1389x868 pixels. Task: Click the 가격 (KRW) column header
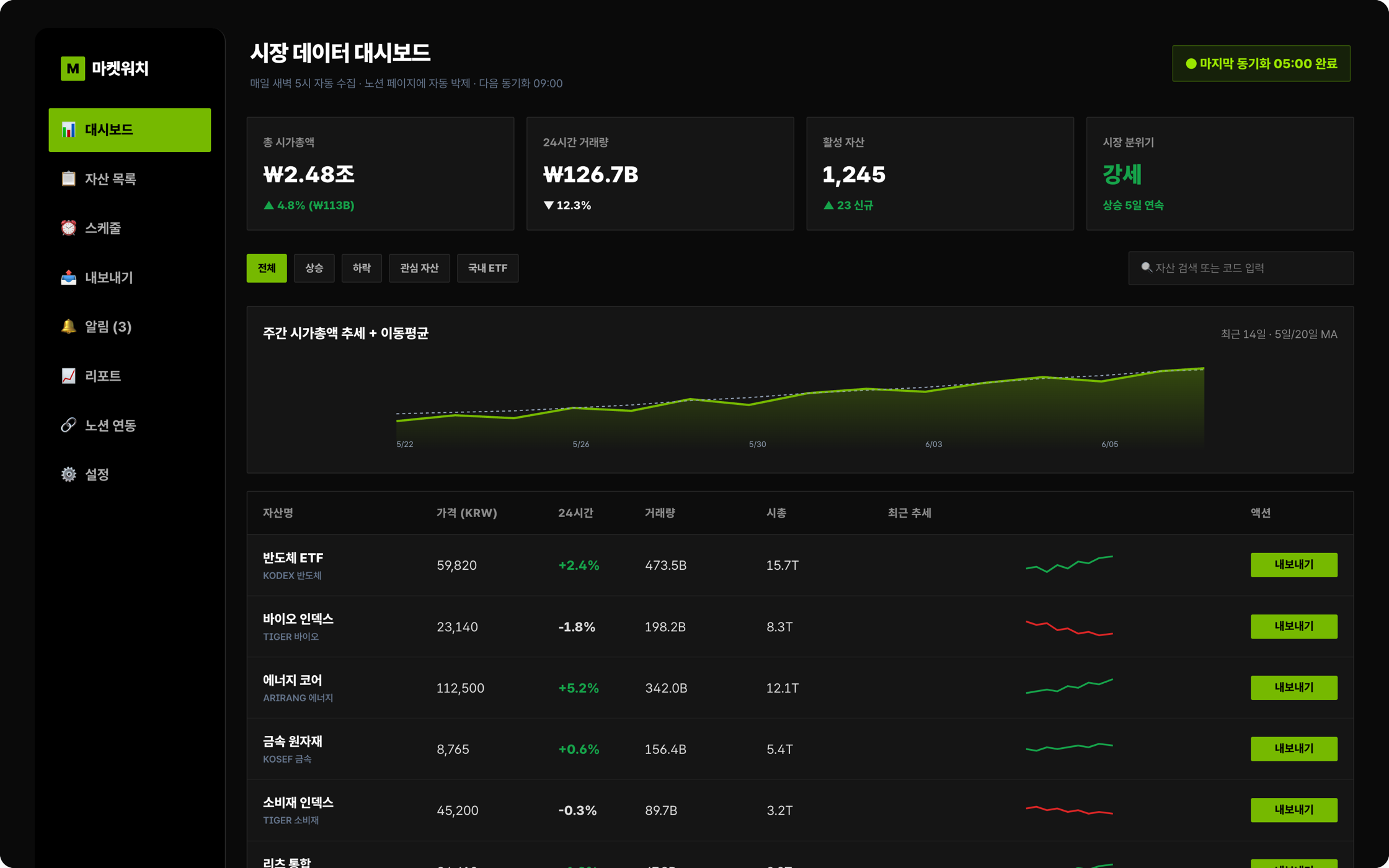point(466,513)
